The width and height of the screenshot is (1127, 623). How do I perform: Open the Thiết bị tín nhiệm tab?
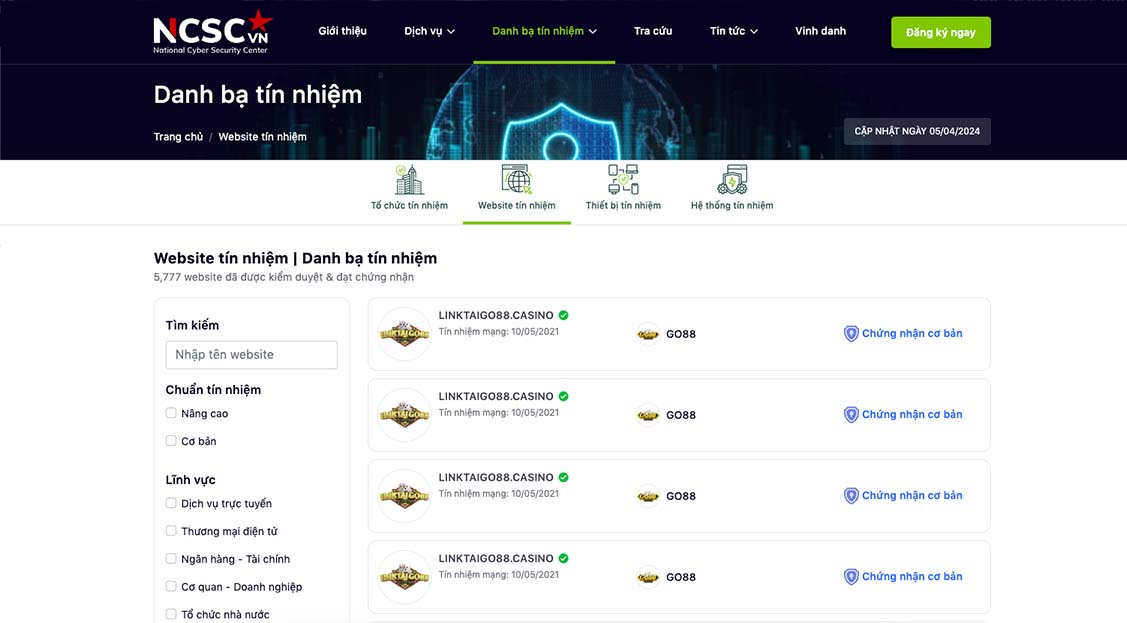(x=623, y=189)
